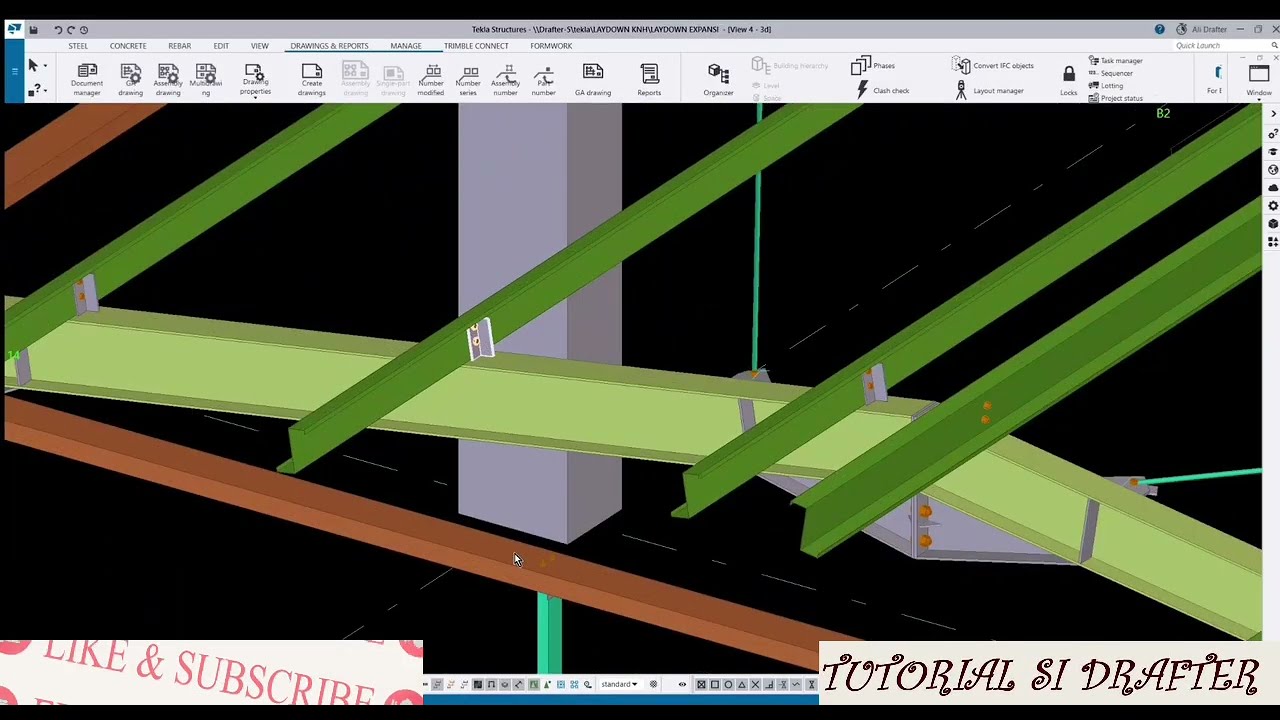
Task: Open the Reports tool
Action: 649,80
